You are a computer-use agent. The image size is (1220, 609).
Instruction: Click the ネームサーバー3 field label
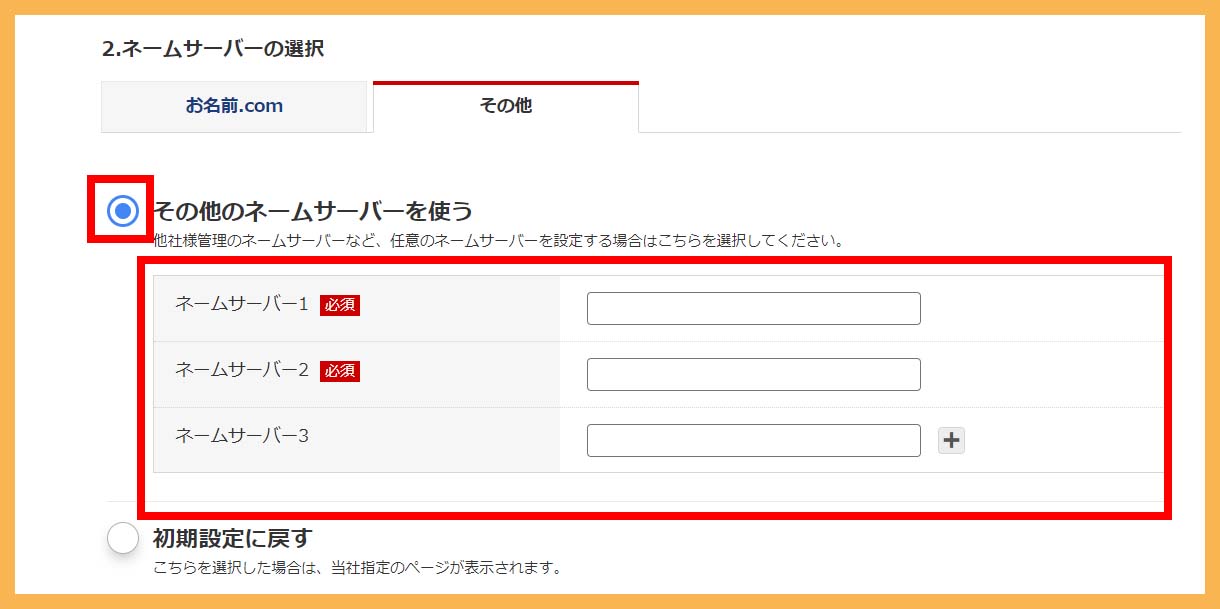point(241,436)
